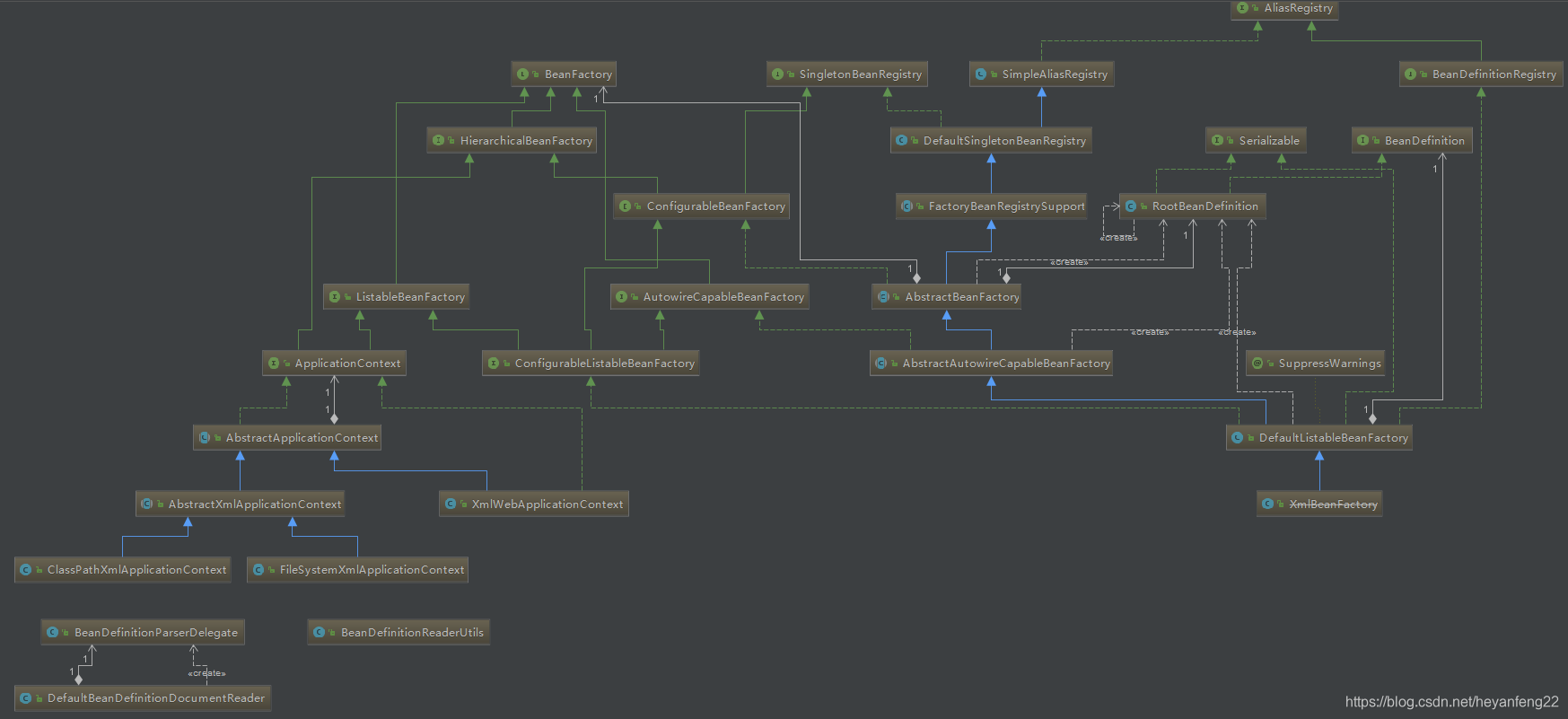Select the text 'SuppressWarnings'
The width and height of the screenshot is (1568, 719).
pos(1330,364)
